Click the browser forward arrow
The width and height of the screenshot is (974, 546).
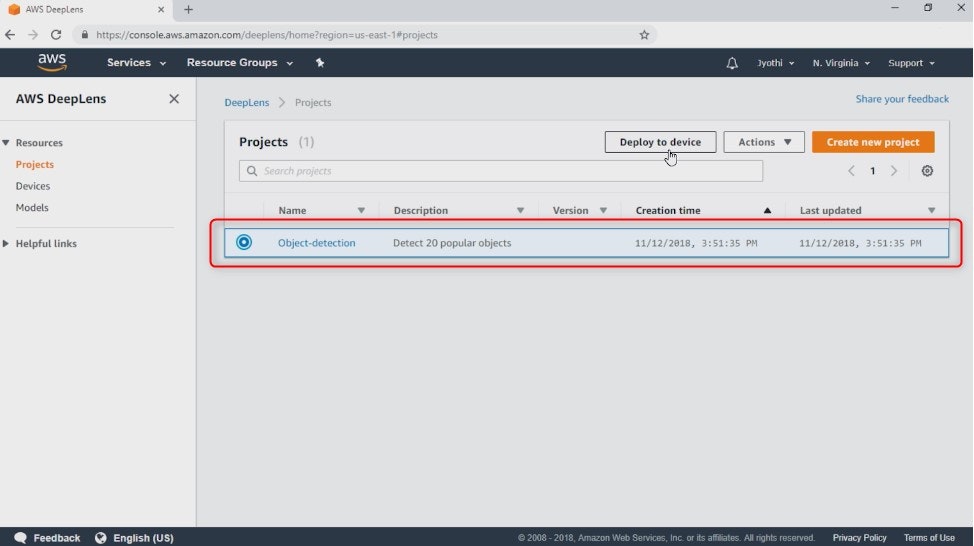tap(33, 35)
